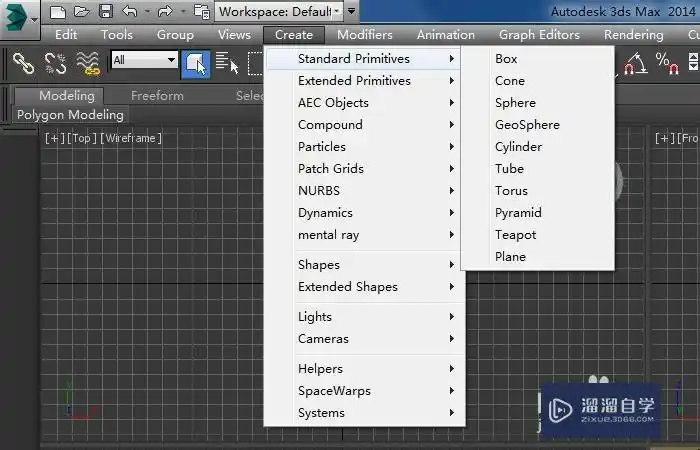Click the Polygon Modeling panel button
The height and width of the screenshot is (450, 700).
70,115
